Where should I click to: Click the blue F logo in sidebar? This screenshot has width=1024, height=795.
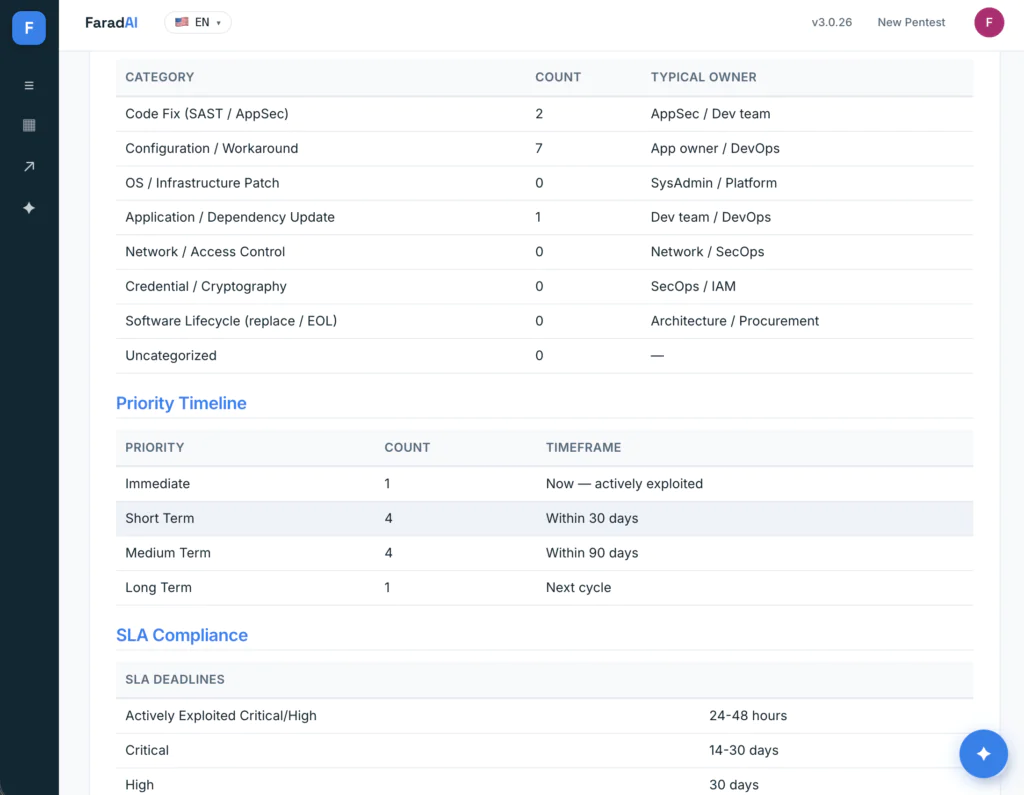pos(29,28)
